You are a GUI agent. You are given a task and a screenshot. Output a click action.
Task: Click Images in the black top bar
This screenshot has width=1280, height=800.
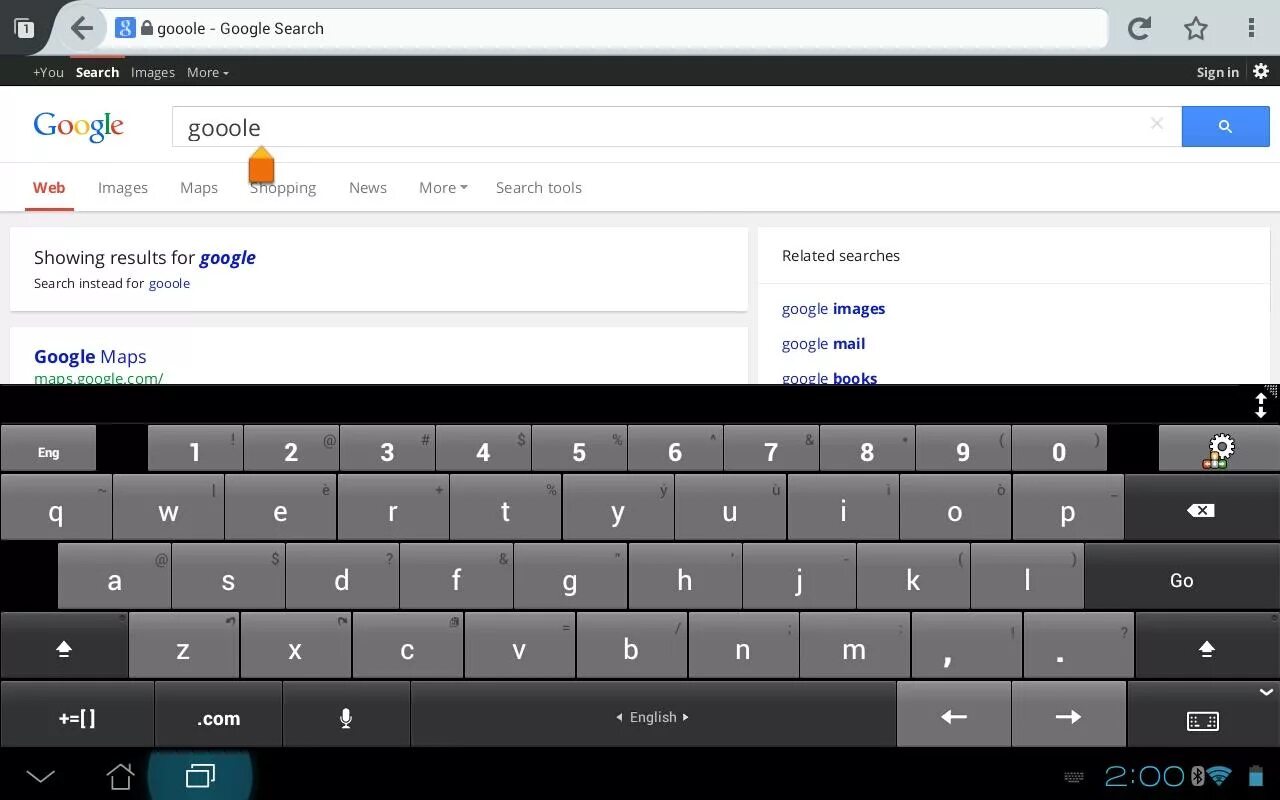(153, 72)
